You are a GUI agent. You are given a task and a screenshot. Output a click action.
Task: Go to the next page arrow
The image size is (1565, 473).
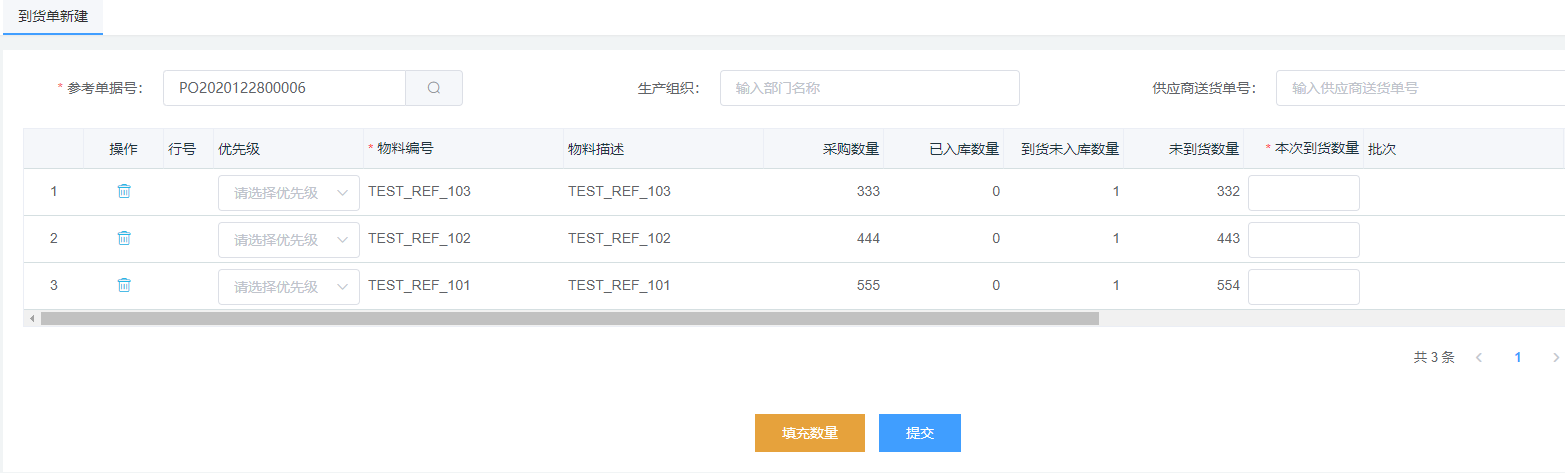pyautogui.click(x=1555, y=357)
